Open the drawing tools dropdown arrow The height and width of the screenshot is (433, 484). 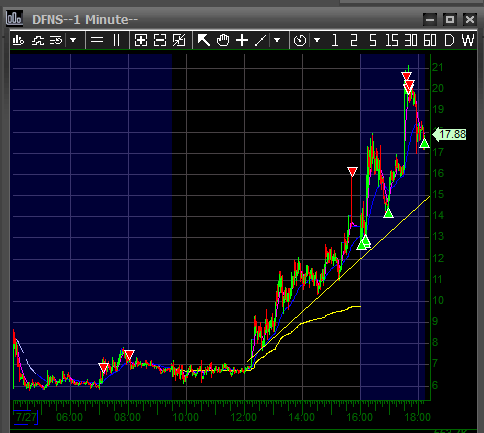click(277, 41)
